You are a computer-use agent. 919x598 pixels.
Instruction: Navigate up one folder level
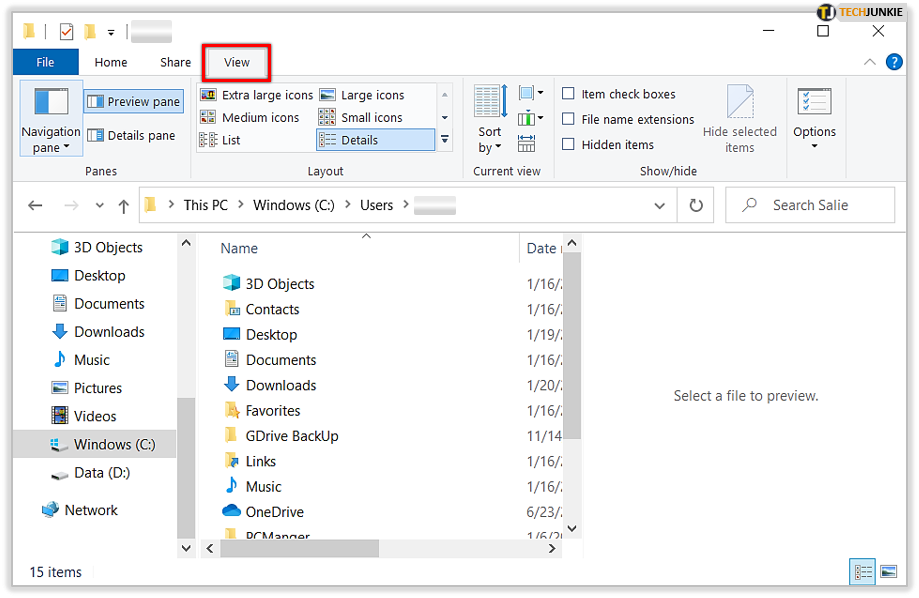tap(122, 205)
